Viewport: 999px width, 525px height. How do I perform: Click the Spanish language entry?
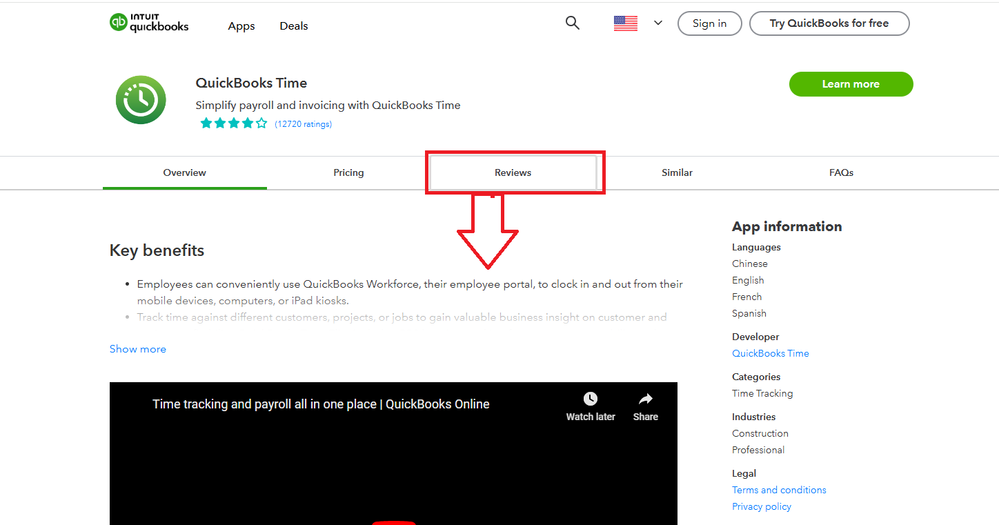749,313
